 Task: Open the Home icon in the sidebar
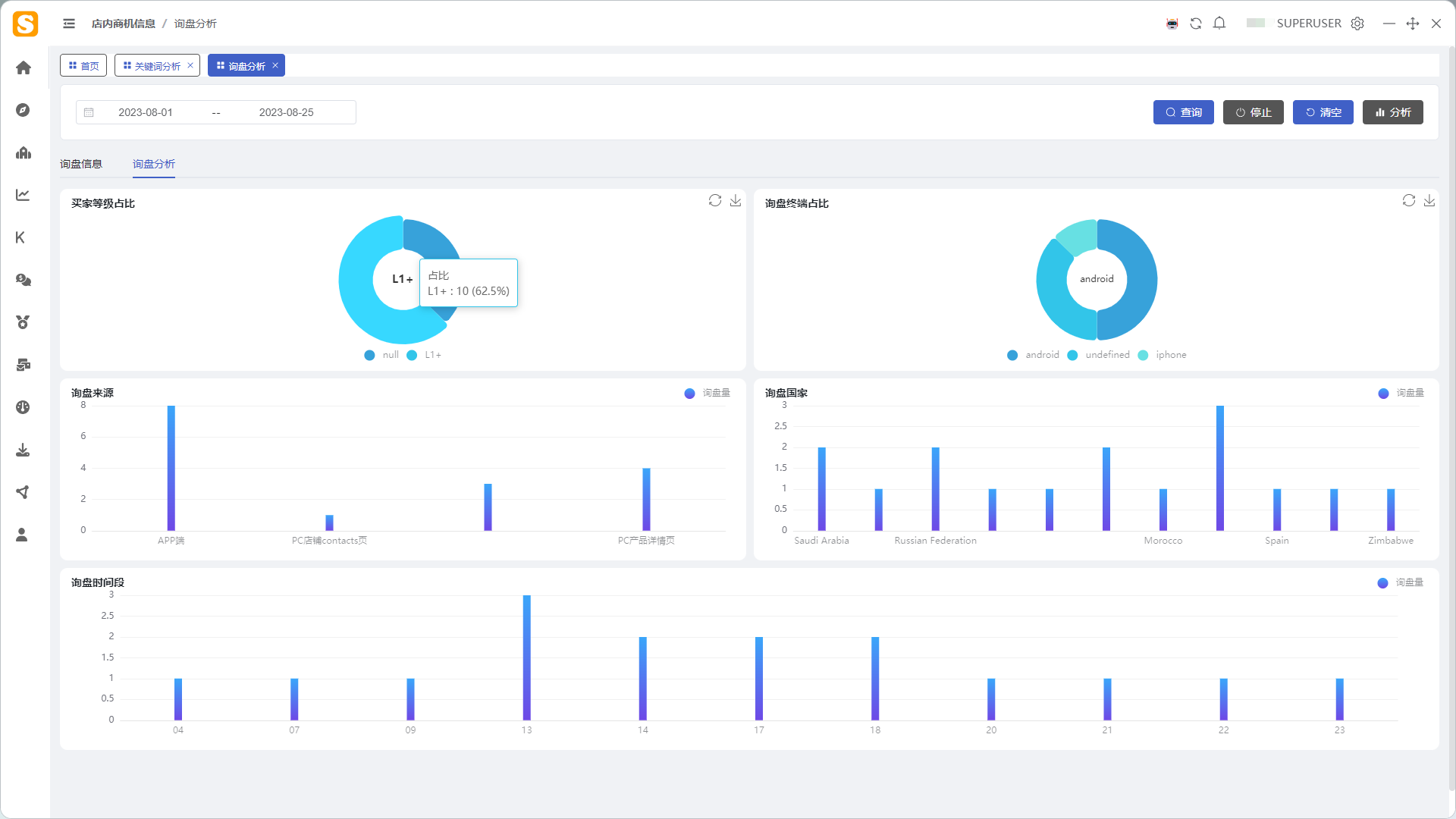[x=24, y=68]
